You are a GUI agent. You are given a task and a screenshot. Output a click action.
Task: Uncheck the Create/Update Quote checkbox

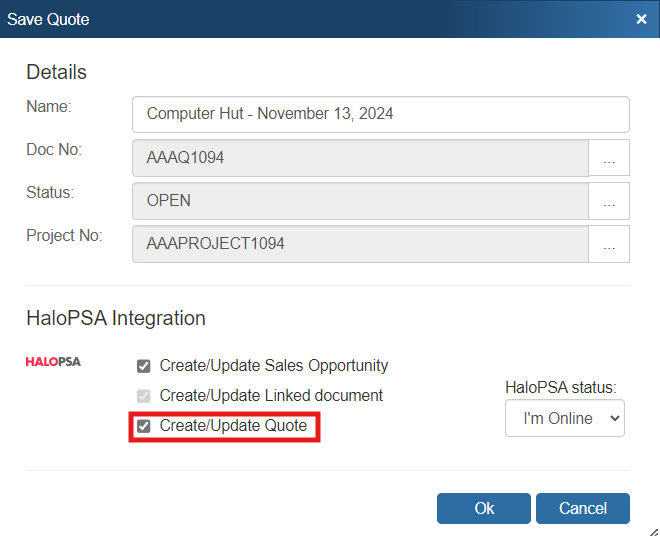(x=144, y=426)
